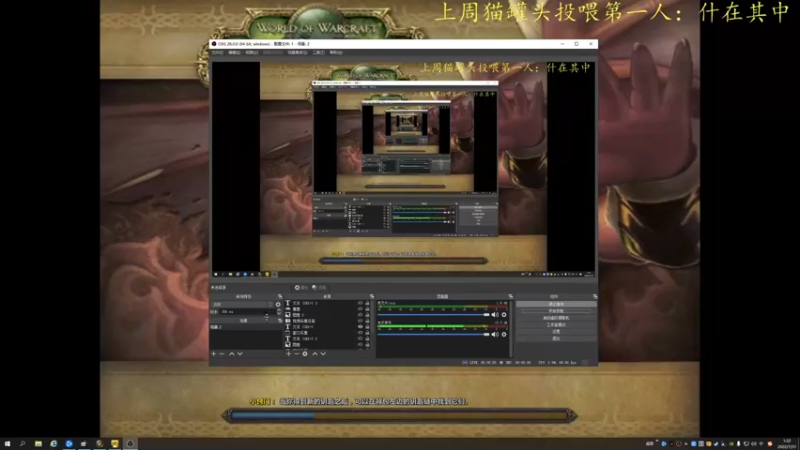800x450 pixels.
Task: Click the OBS Studio taskbar icon
Action: pos(130,444)
